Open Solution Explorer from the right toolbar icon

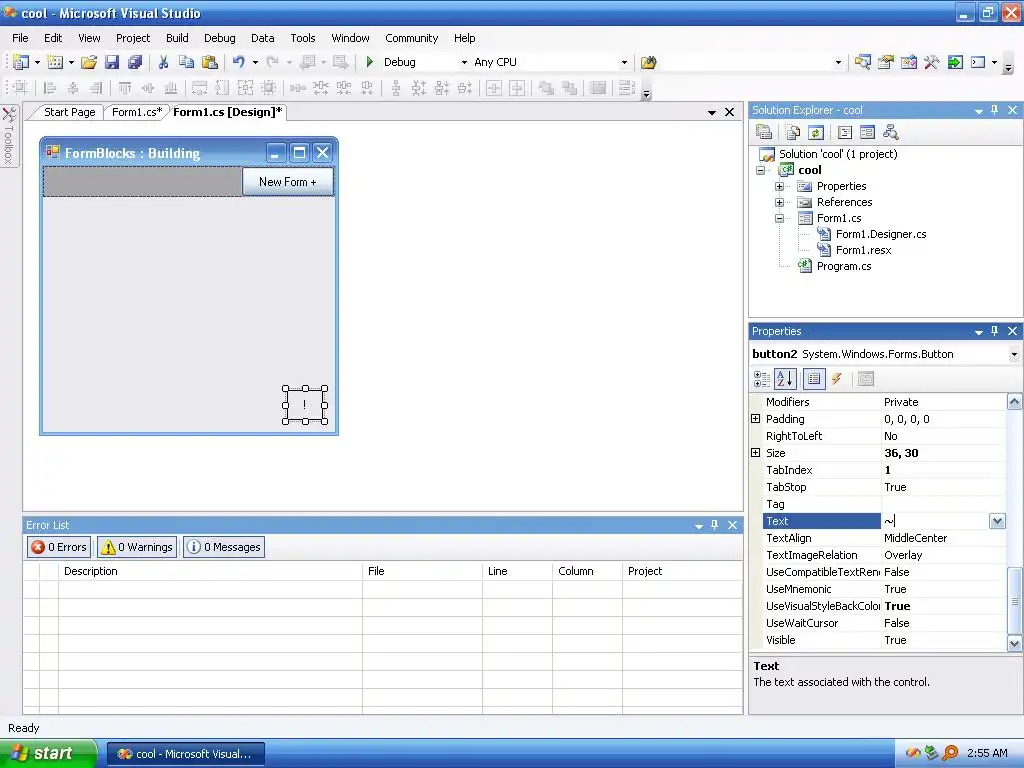coord(863,62)
